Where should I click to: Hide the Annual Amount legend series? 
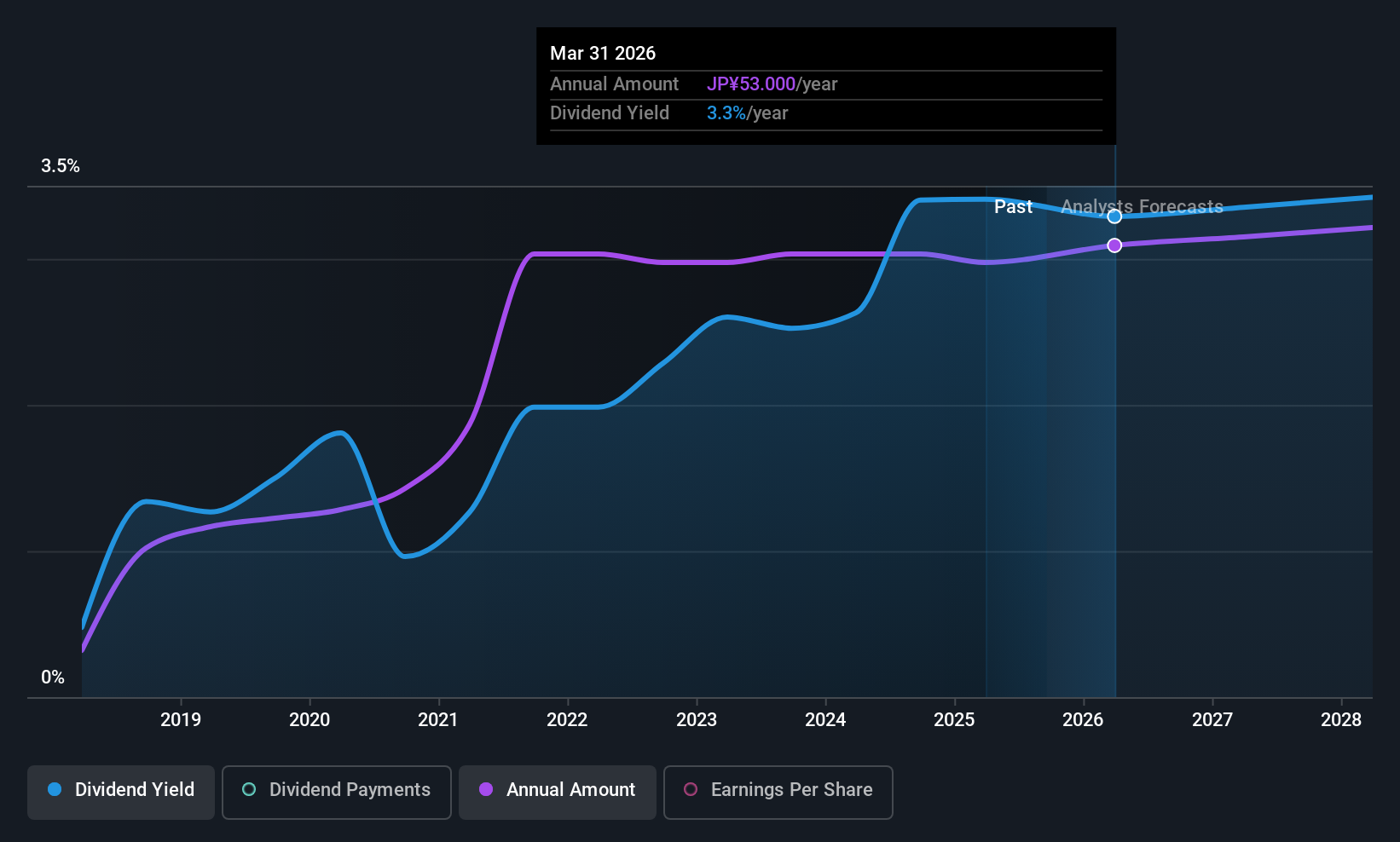coord(558,790)
